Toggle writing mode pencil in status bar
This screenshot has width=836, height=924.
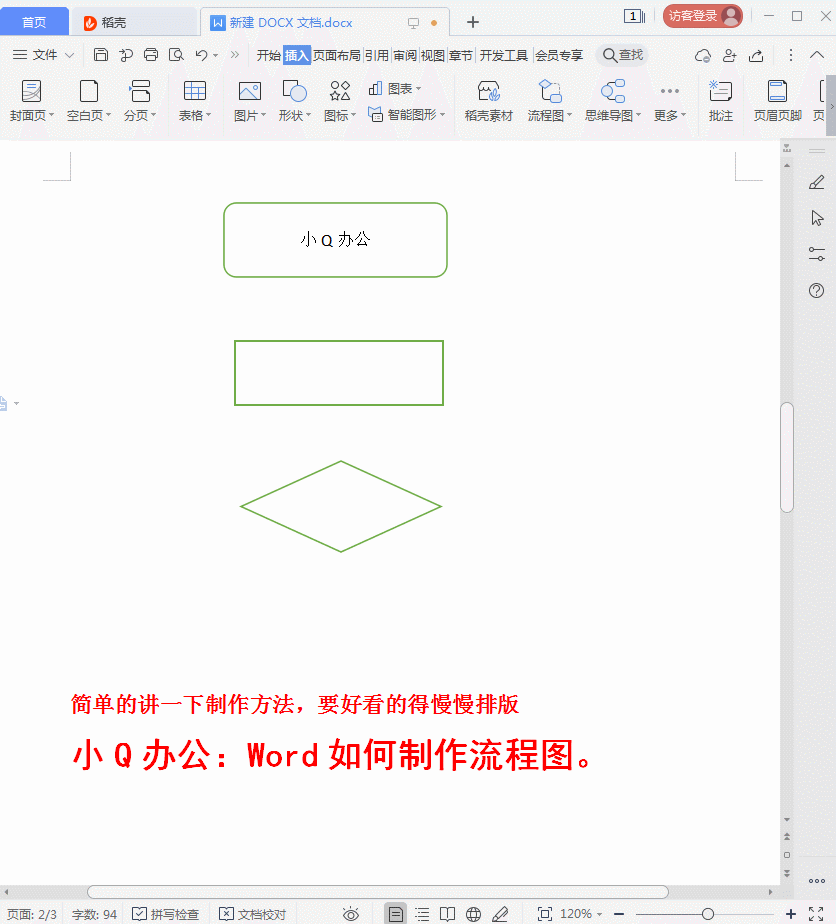point(500,914)
